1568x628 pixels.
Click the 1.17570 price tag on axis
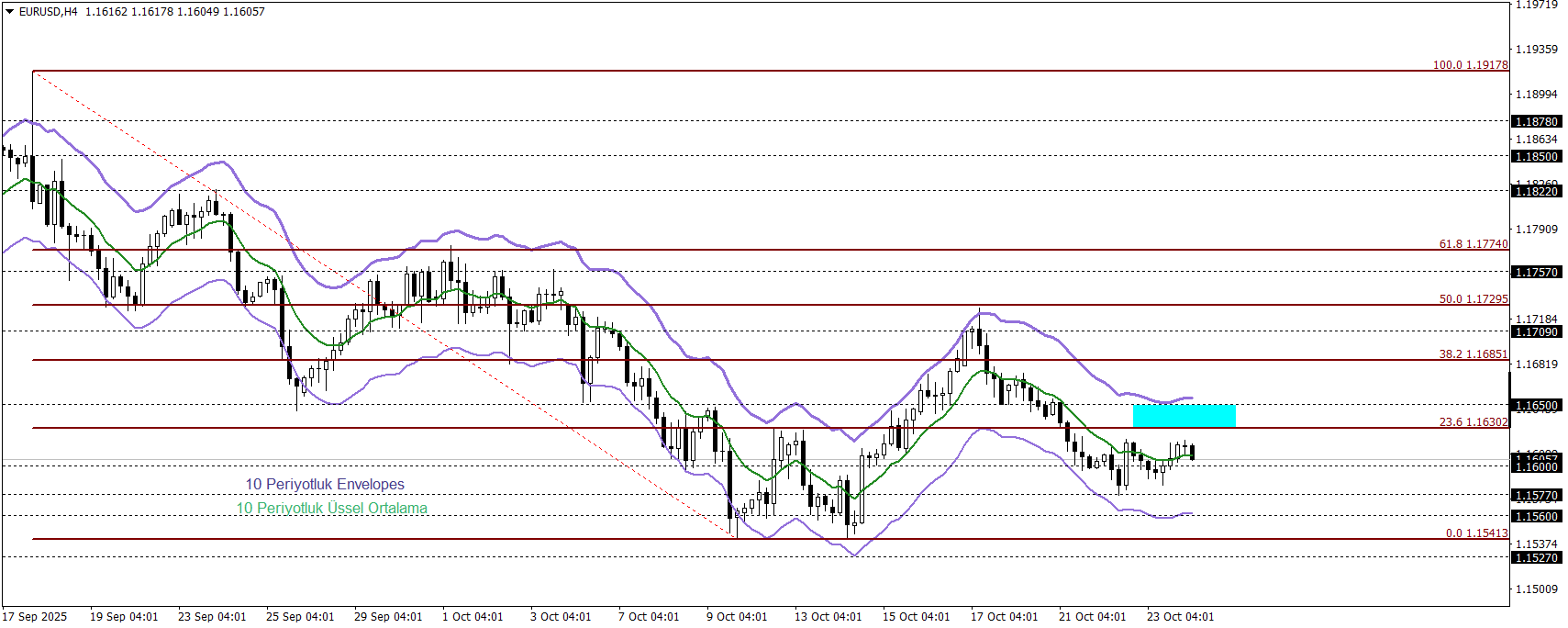(x=1536, y=273)
